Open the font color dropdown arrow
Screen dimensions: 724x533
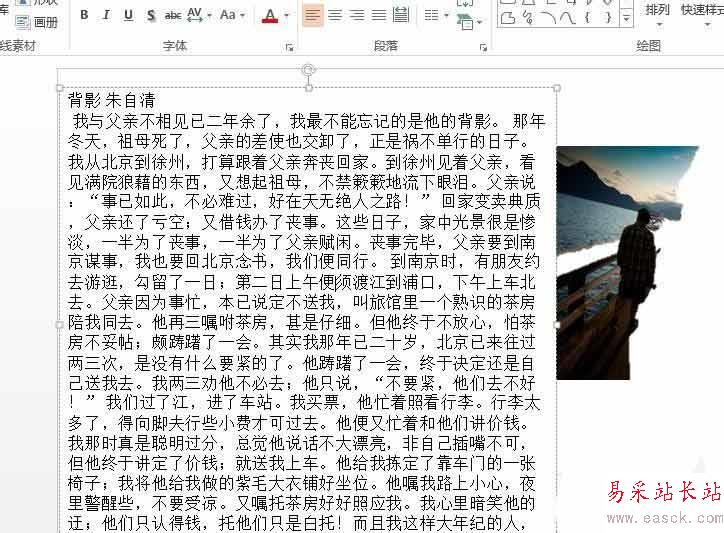coord(286,16)
